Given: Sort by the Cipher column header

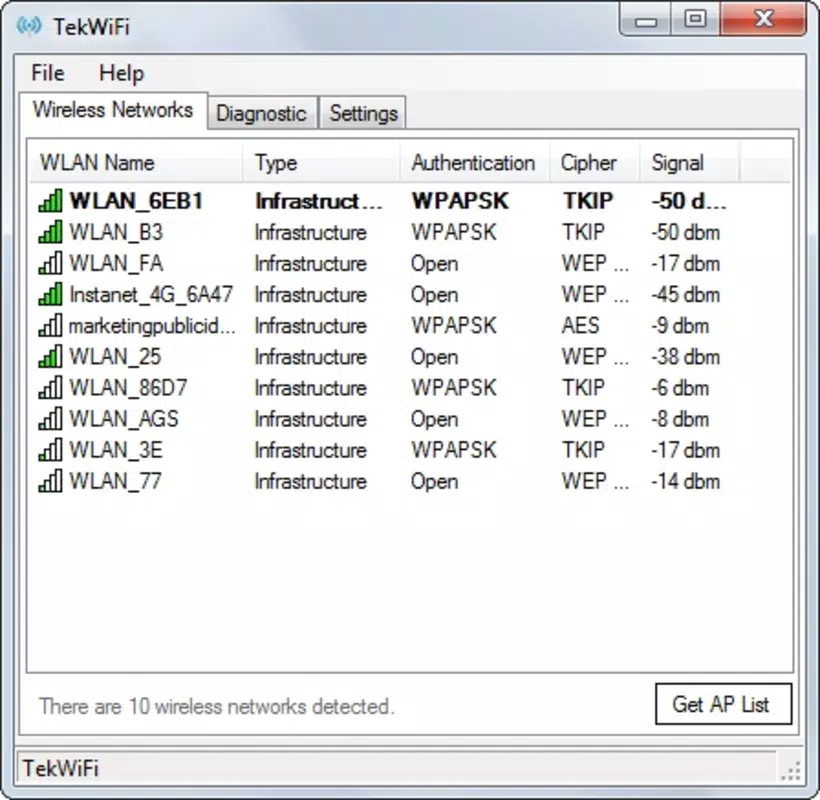Looking at the screenshot, I should pyautogui.click(x=594, y=163).
